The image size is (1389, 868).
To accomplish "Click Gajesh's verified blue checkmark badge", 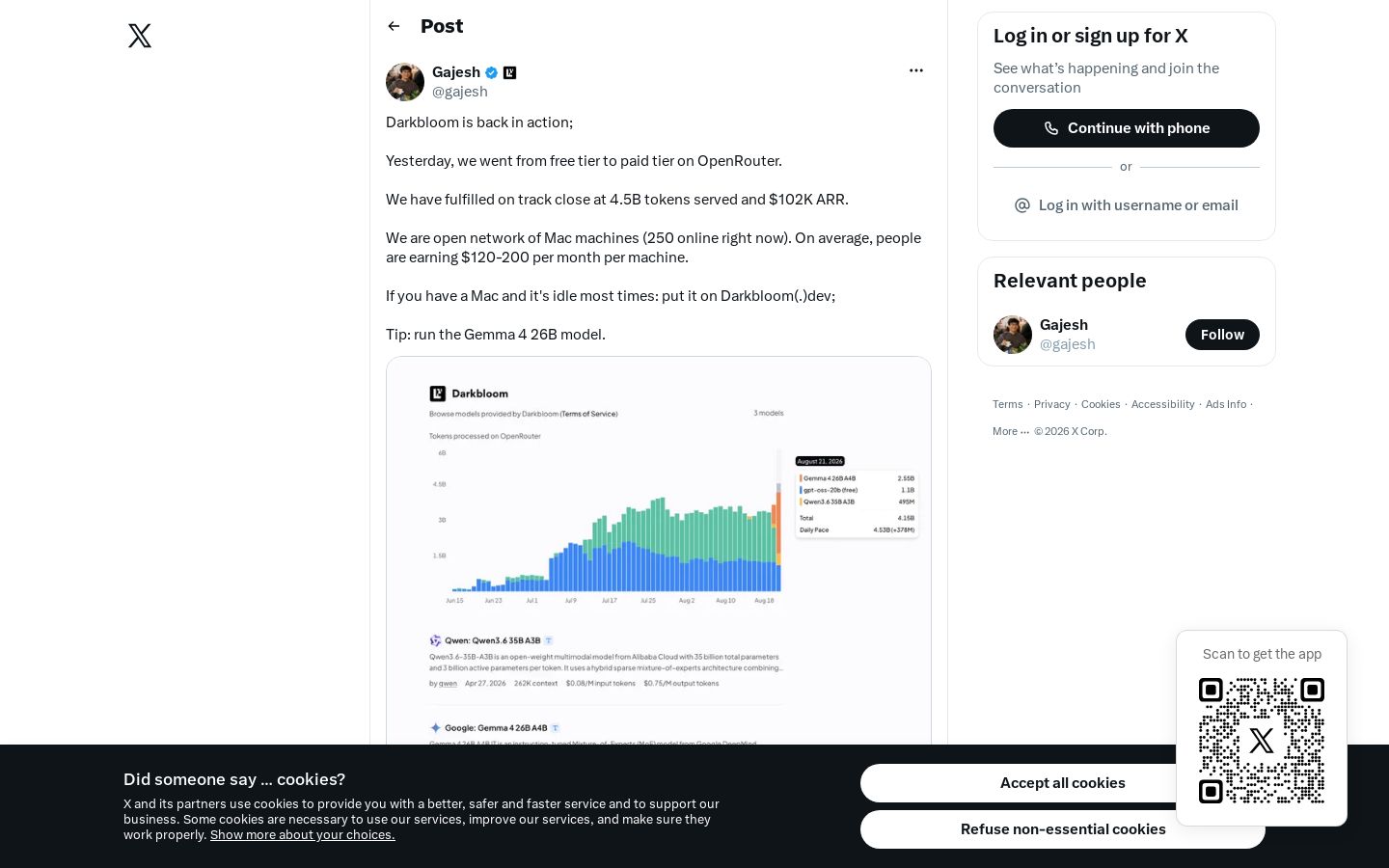I will pos(492,72).
